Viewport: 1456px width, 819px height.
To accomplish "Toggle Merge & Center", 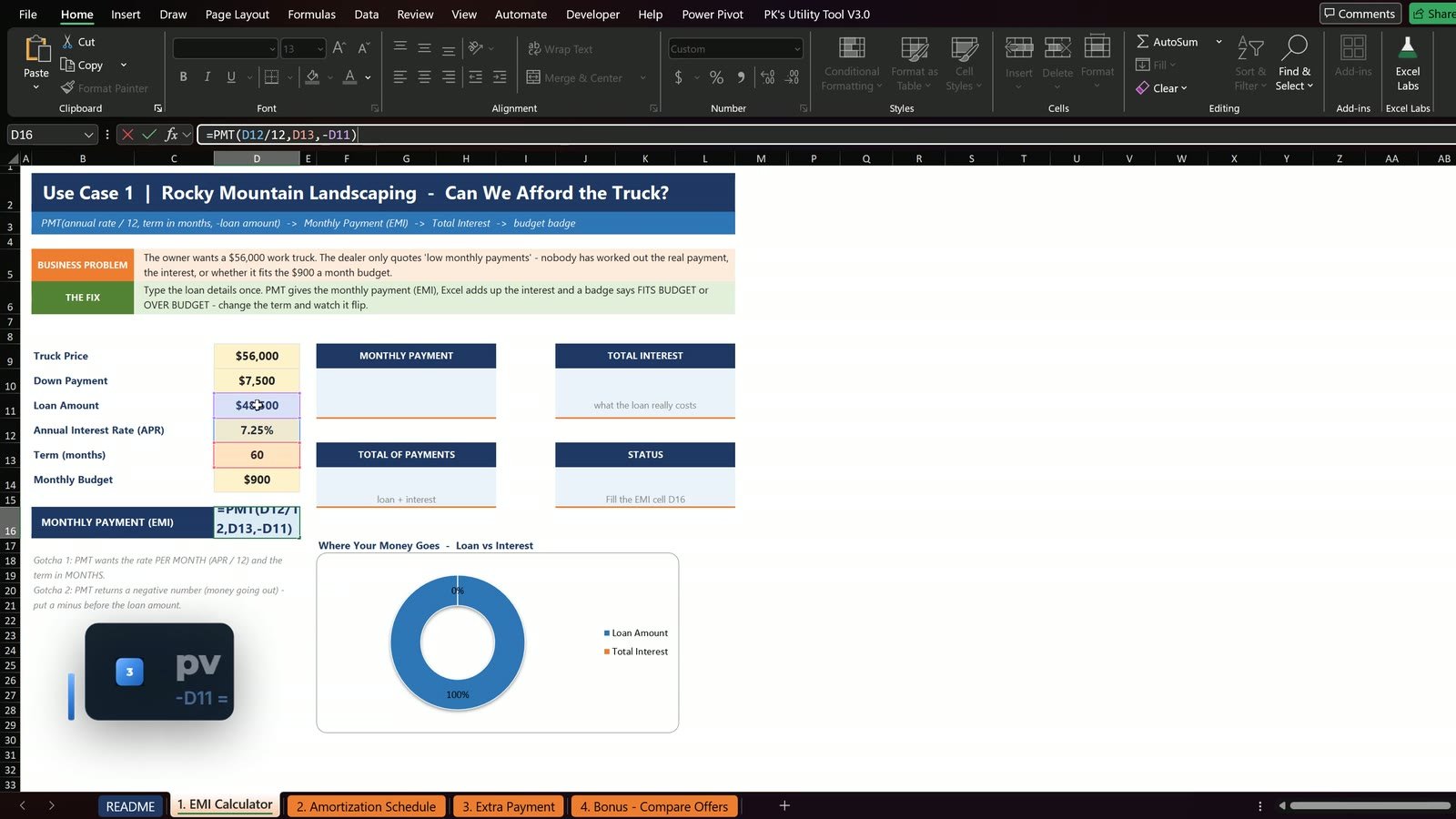I will tap(574, 77).
